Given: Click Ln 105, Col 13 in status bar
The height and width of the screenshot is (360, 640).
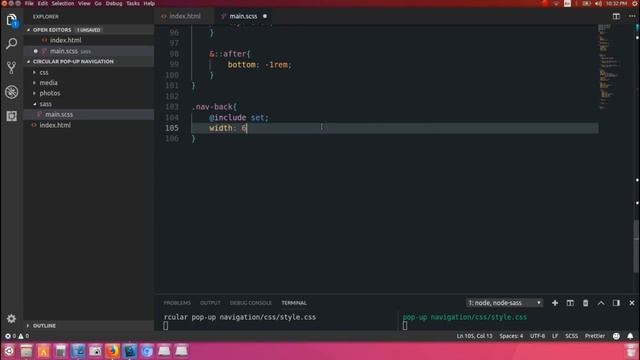Looking at the screenshot, I should pos(474,336).
